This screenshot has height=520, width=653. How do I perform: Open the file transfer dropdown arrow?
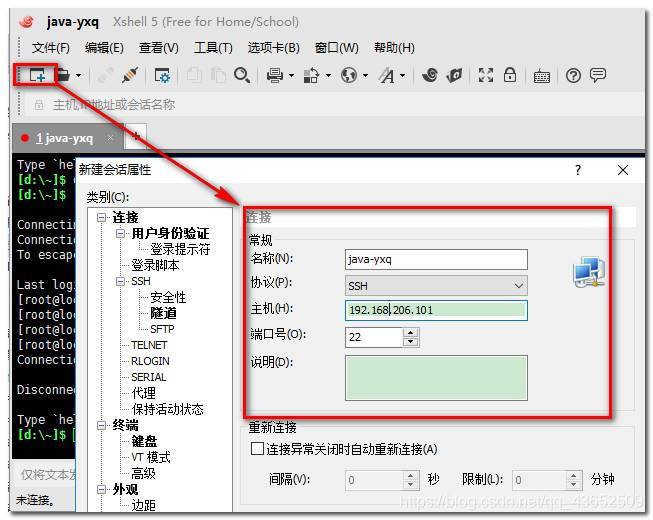(x=328, y=76)
